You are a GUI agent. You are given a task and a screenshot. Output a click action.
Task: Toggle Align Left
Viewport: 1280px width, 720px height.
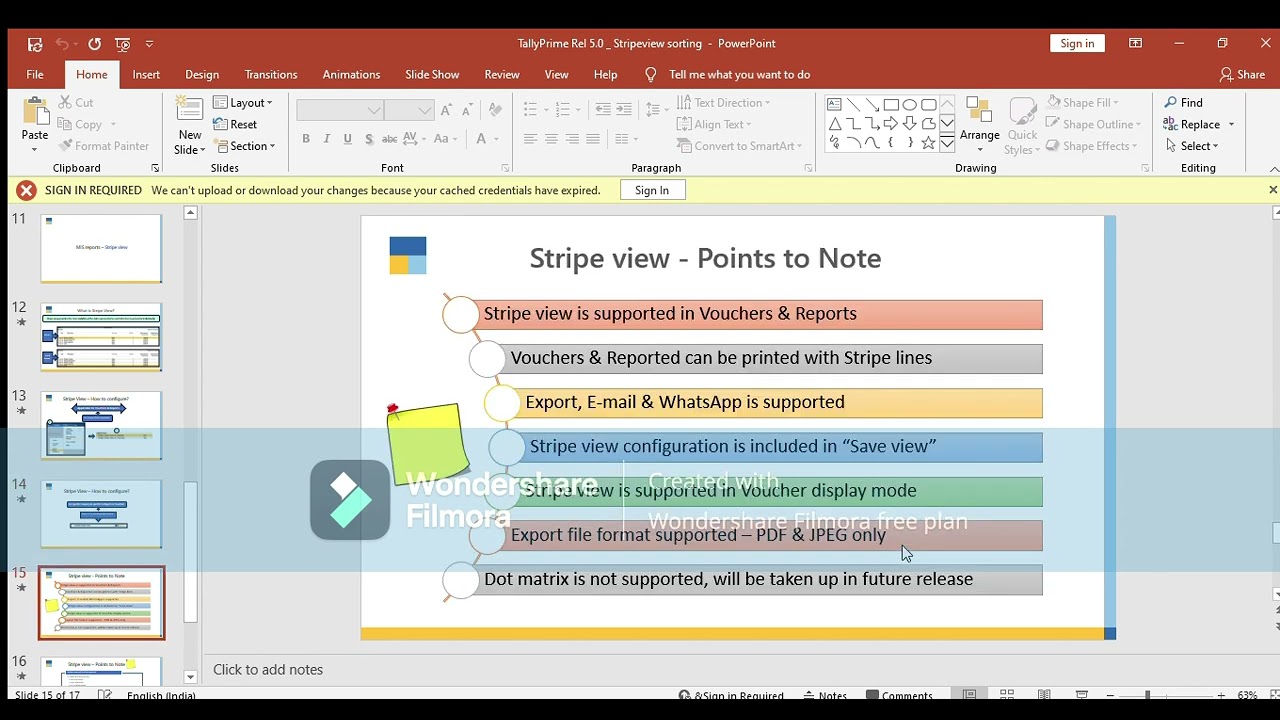[x=530, y=139]
